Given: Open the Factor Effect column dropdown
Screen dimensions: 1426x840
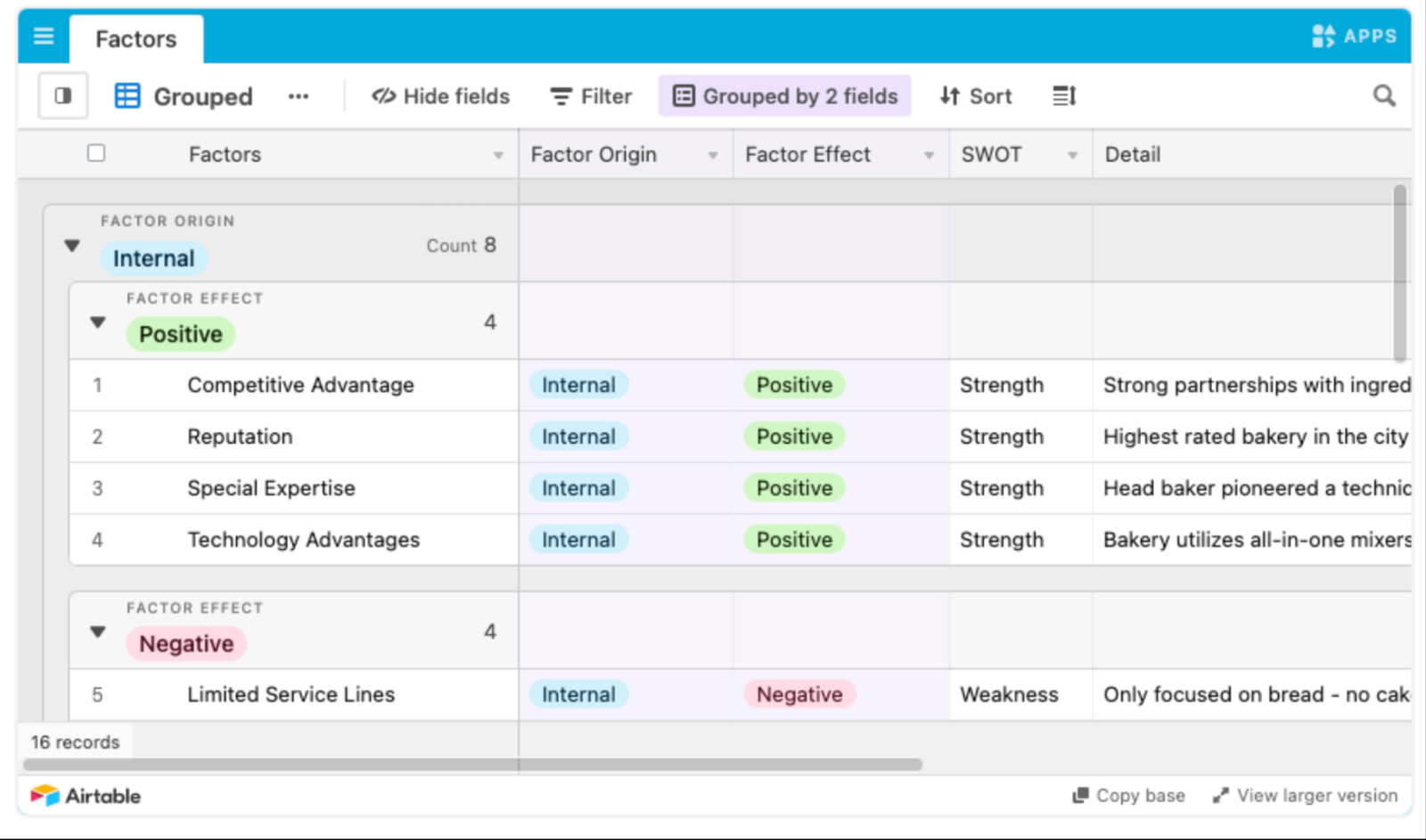Looking at the screenshot, I should click(929, 155).
